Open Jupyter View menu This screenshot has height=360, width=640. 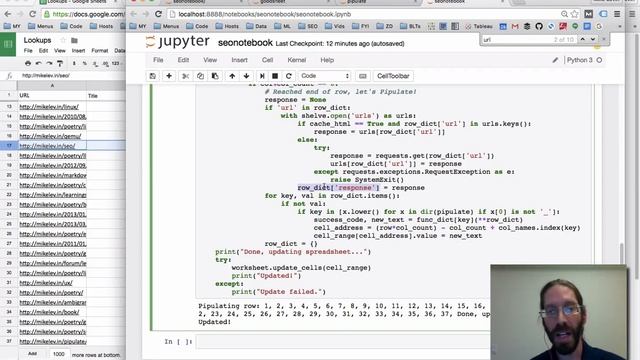210,60
